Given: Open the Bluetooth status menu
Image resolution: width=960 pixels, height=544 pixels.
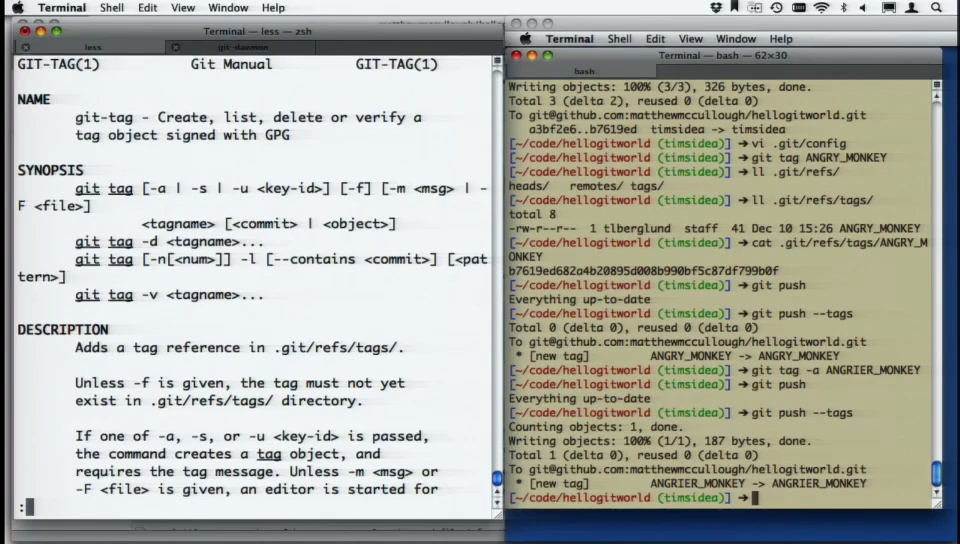Looking at the screenshot, I should [844, 7].
